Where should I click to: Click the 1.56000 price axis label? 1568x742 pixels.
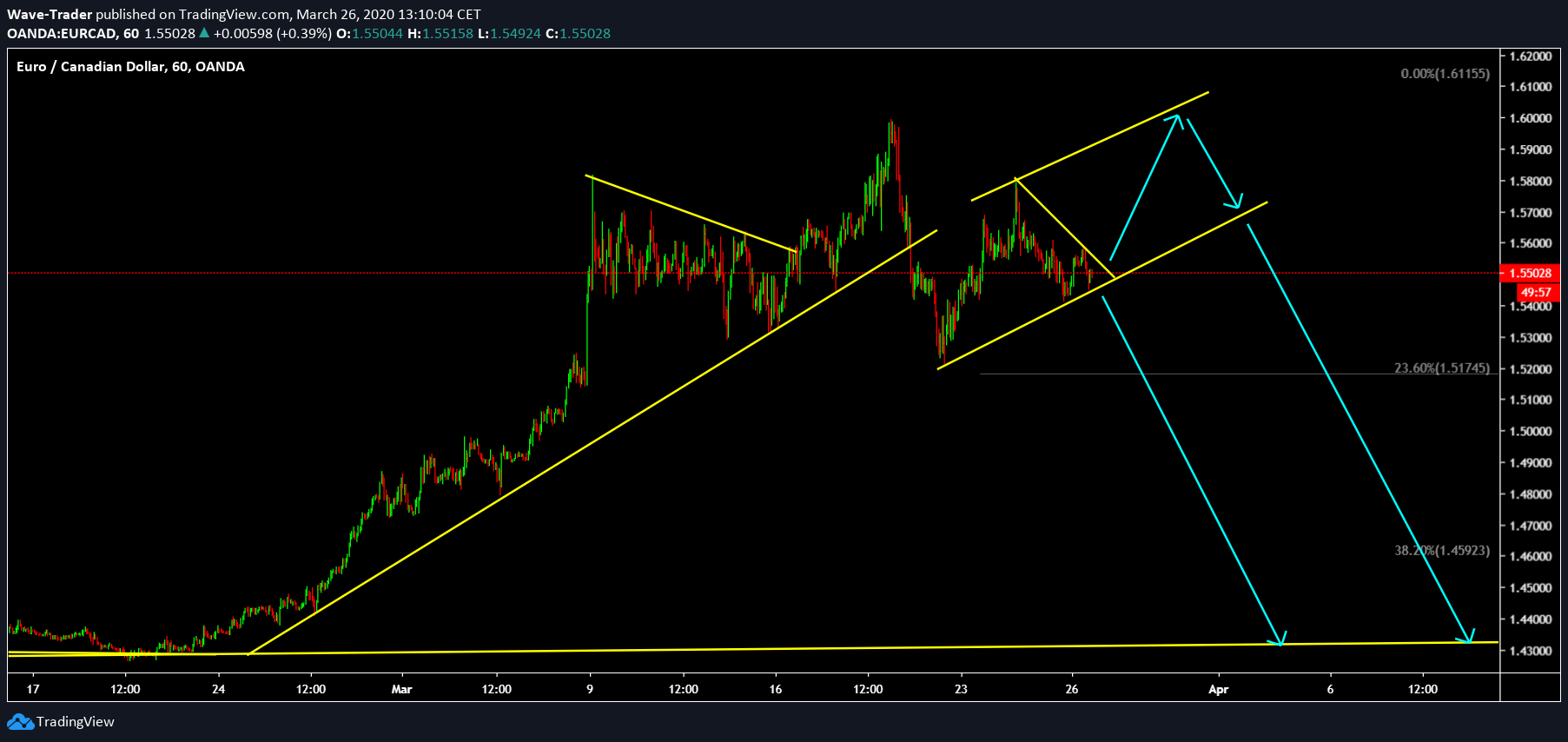click(x=1530, y=243)
